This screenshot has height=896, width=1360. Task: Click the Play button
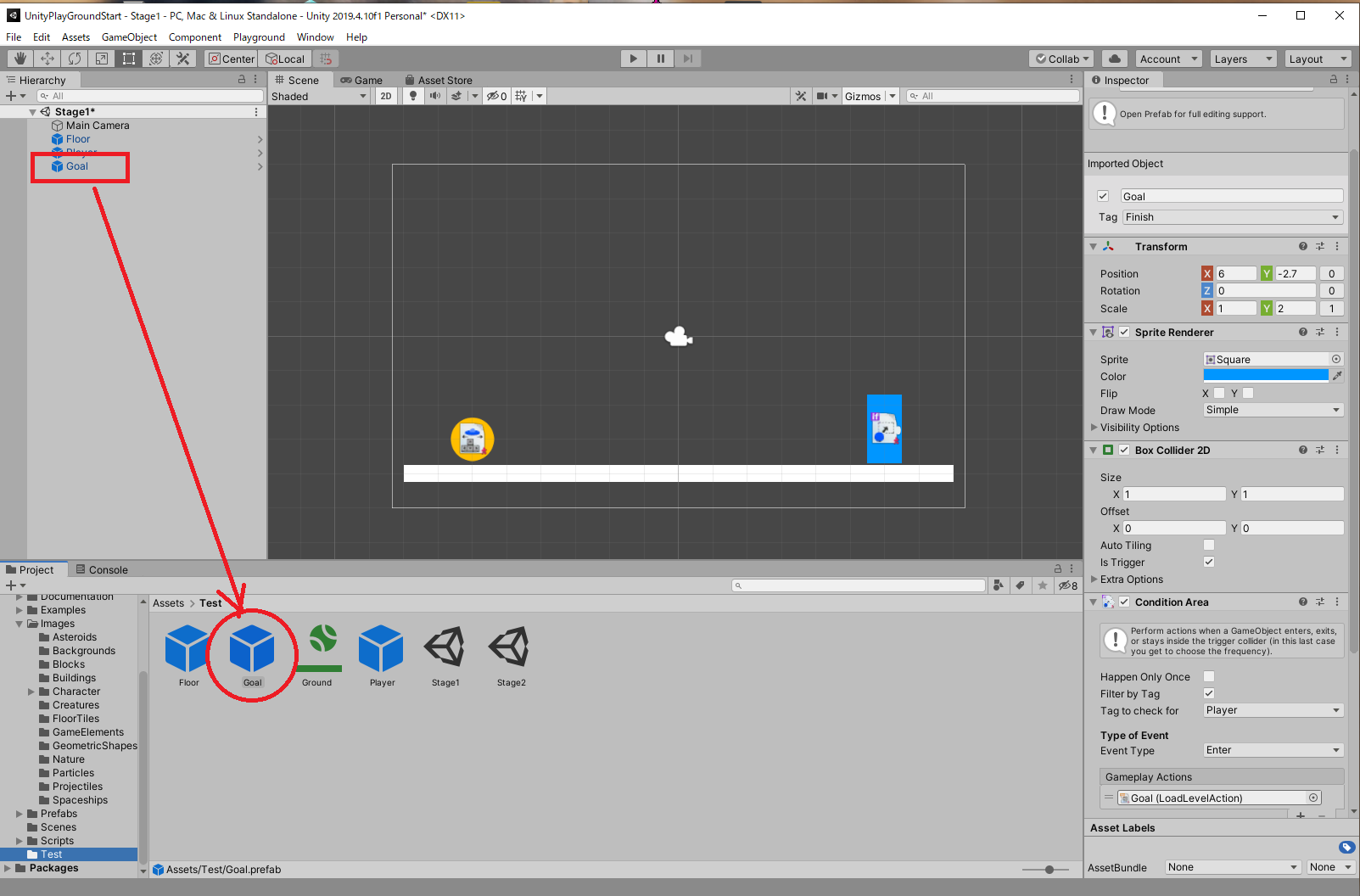click(633, 59)
